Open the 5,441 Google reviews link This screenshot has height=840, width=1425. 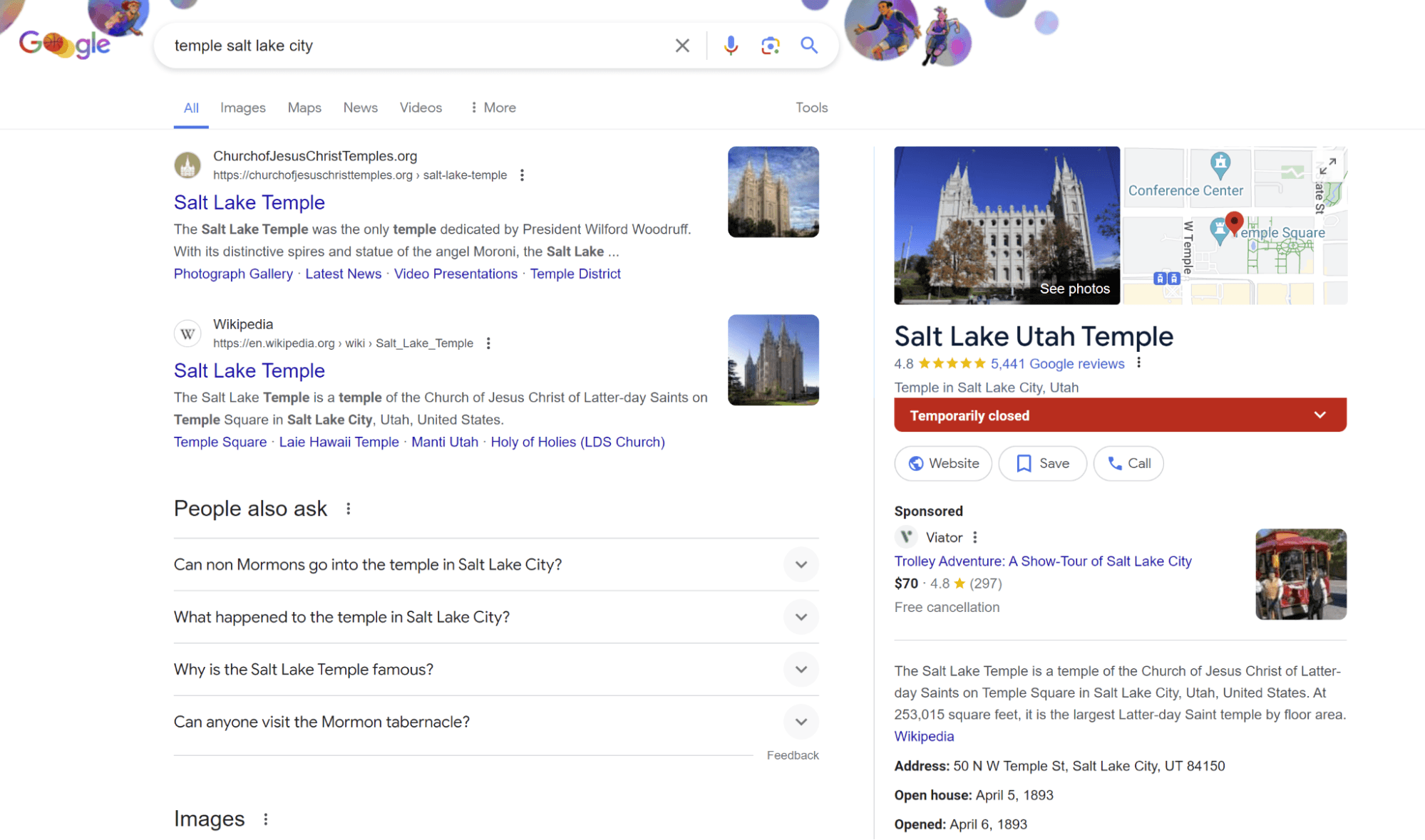(1057, 364)
